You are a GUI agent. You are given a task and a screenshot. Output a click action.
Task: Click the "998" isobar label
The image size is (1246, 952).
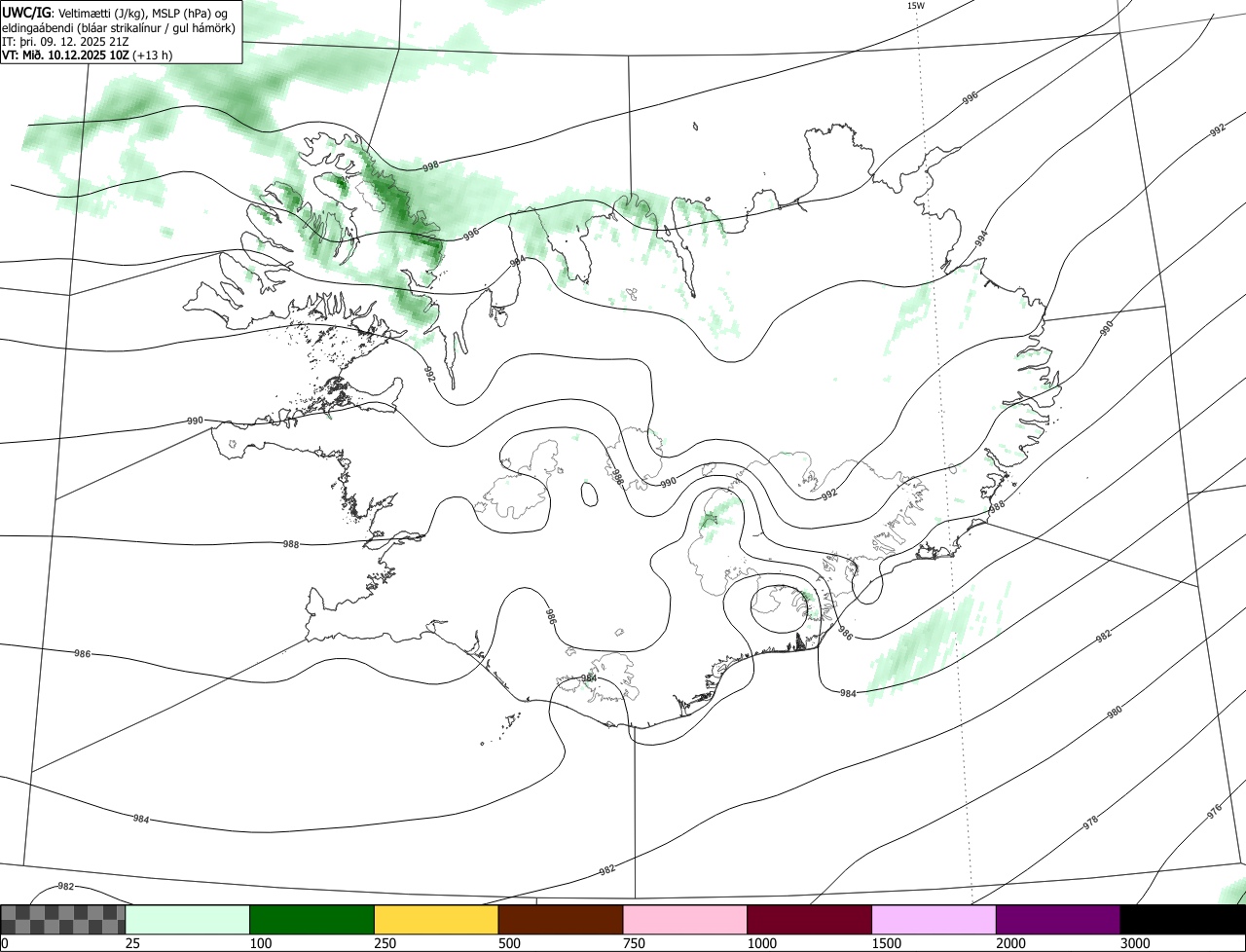click(x=431, y=167)
